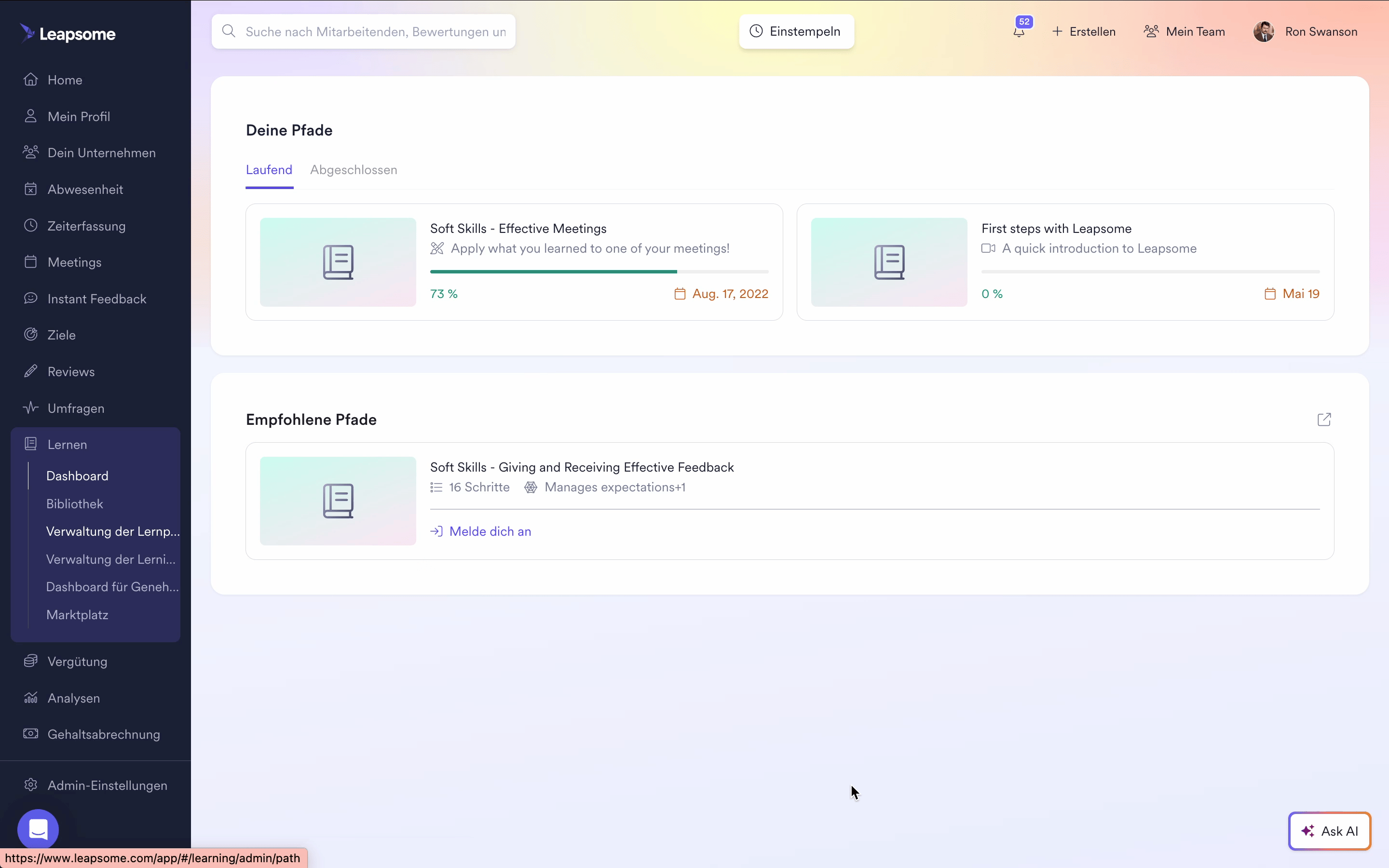Image resolution: width=1389 pixels, height=868 pixels.
Task: Open Verwaltung der Lerni... submenu item
Action: pos(111,559)
